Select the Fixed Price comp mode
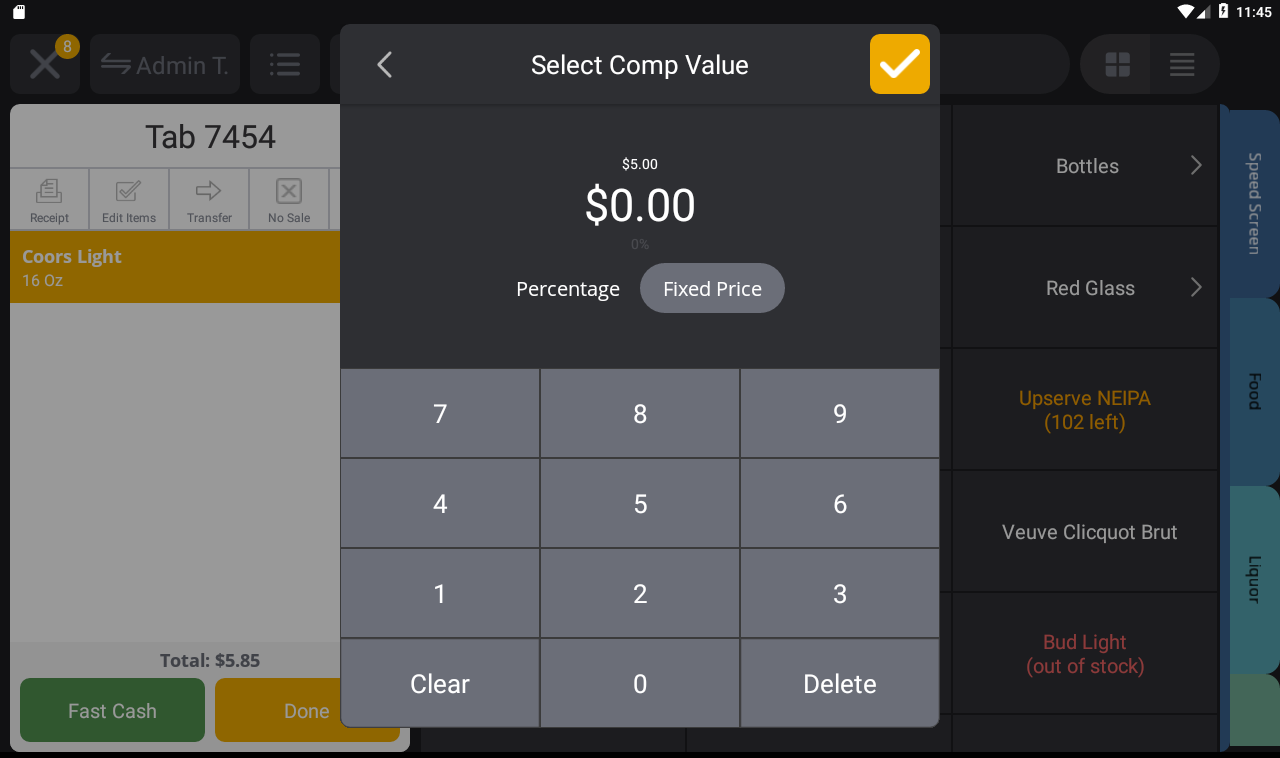 coord(712,288)
